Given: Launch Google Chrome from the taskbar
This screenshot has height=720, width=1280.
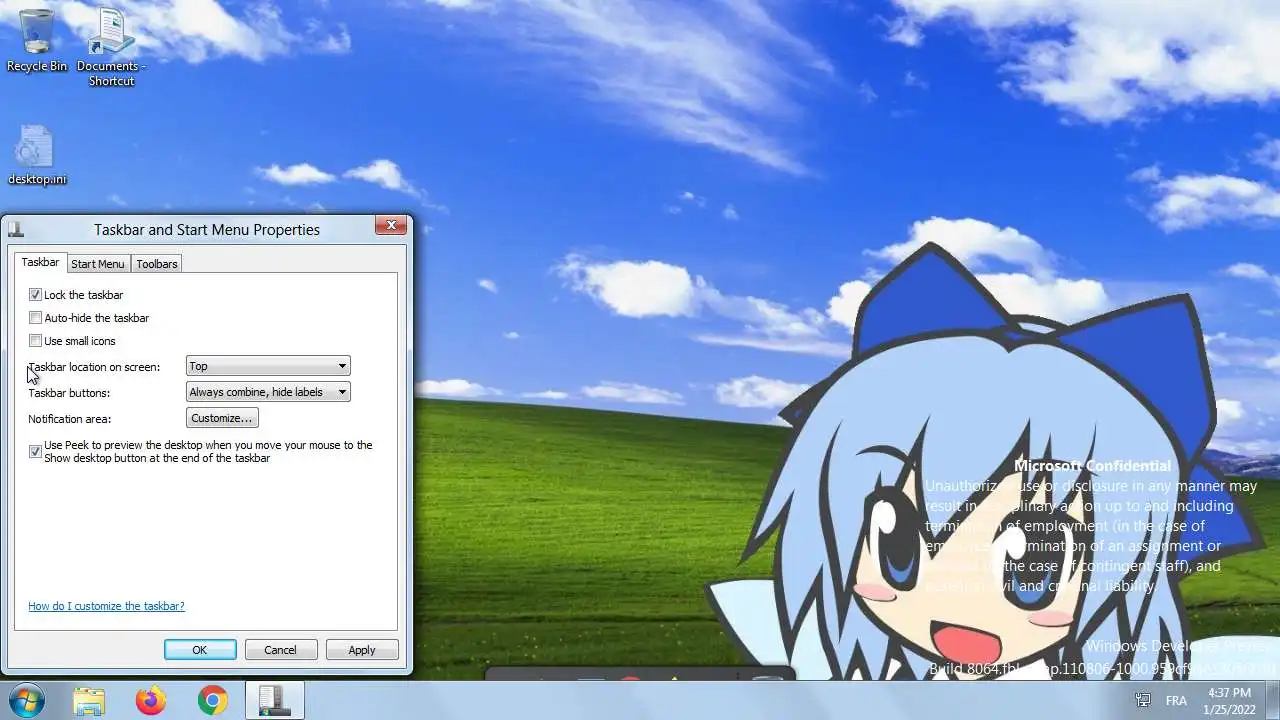Looking at the screenshot, I should click(212, 700).
